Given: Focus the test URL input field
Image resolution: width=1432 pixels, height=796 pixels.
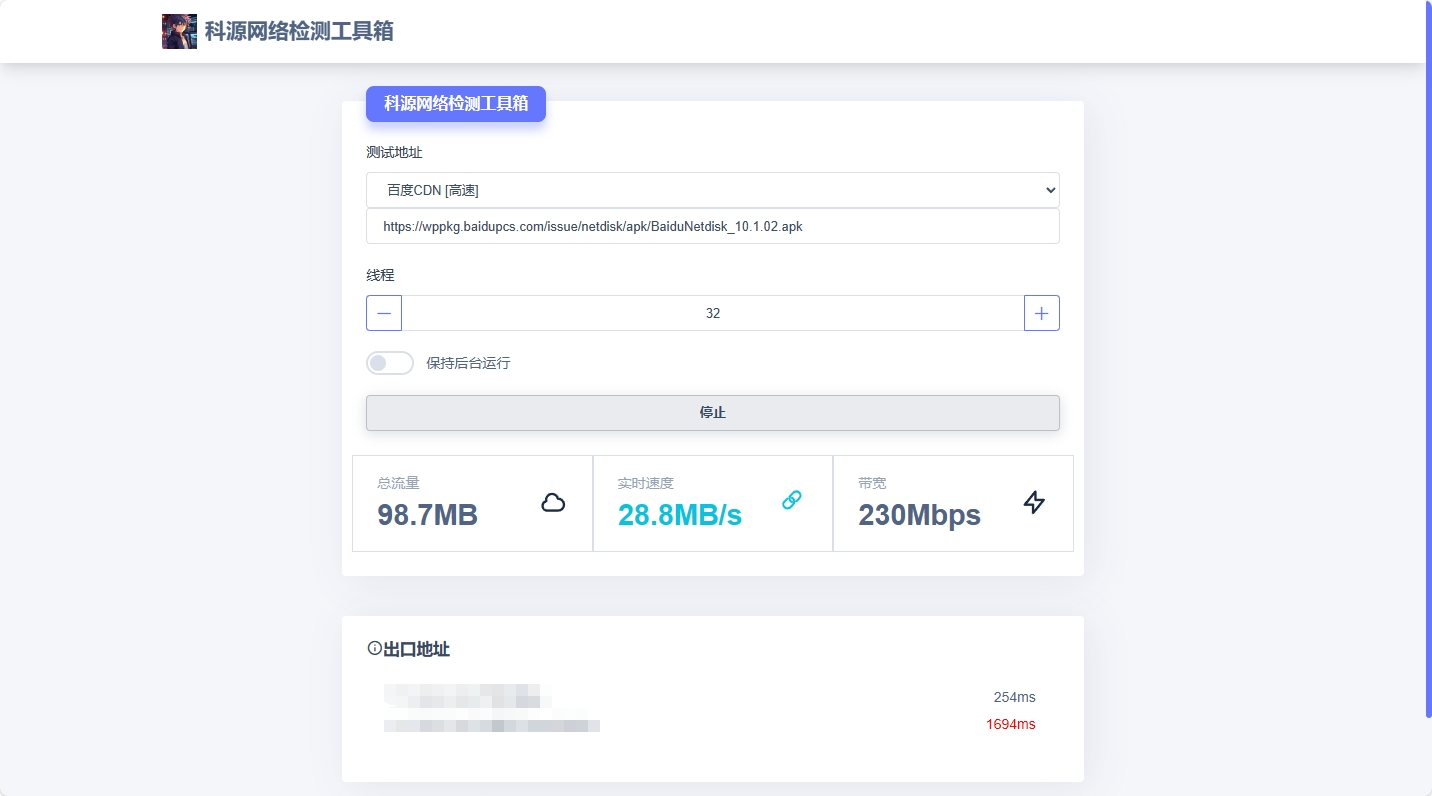Looking at the screenshot, I should tap(713, 226).
